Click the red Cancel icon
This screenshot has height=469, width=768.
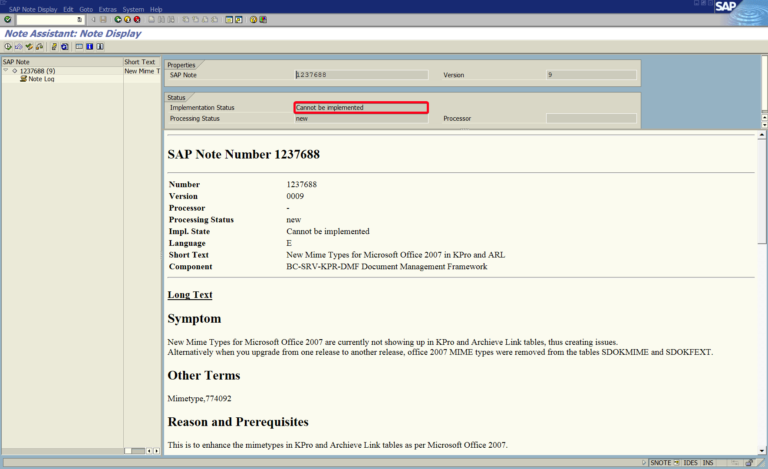(137, 20)
